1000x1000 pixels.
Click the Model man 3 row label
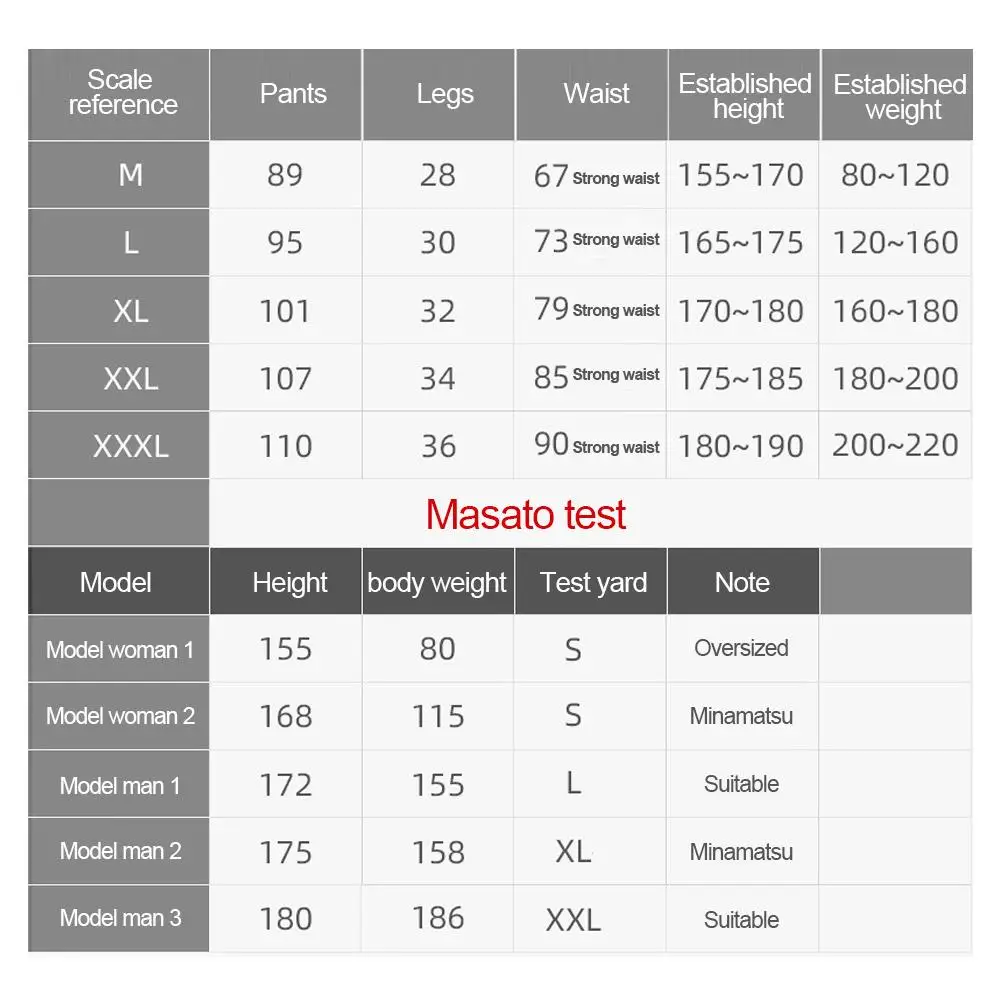[x=120, y=918]
